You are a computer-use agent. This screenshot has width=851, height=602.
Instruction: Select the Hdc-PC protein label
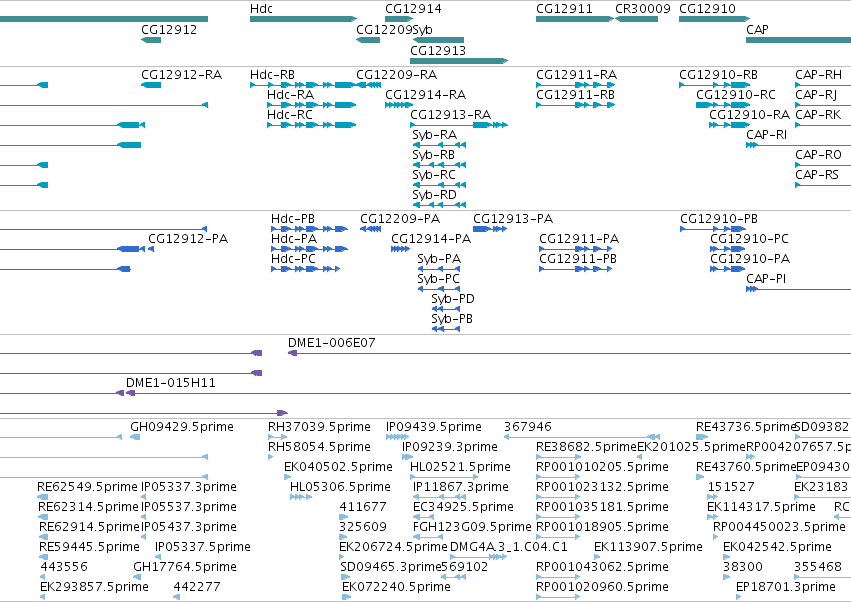point(293,259)
